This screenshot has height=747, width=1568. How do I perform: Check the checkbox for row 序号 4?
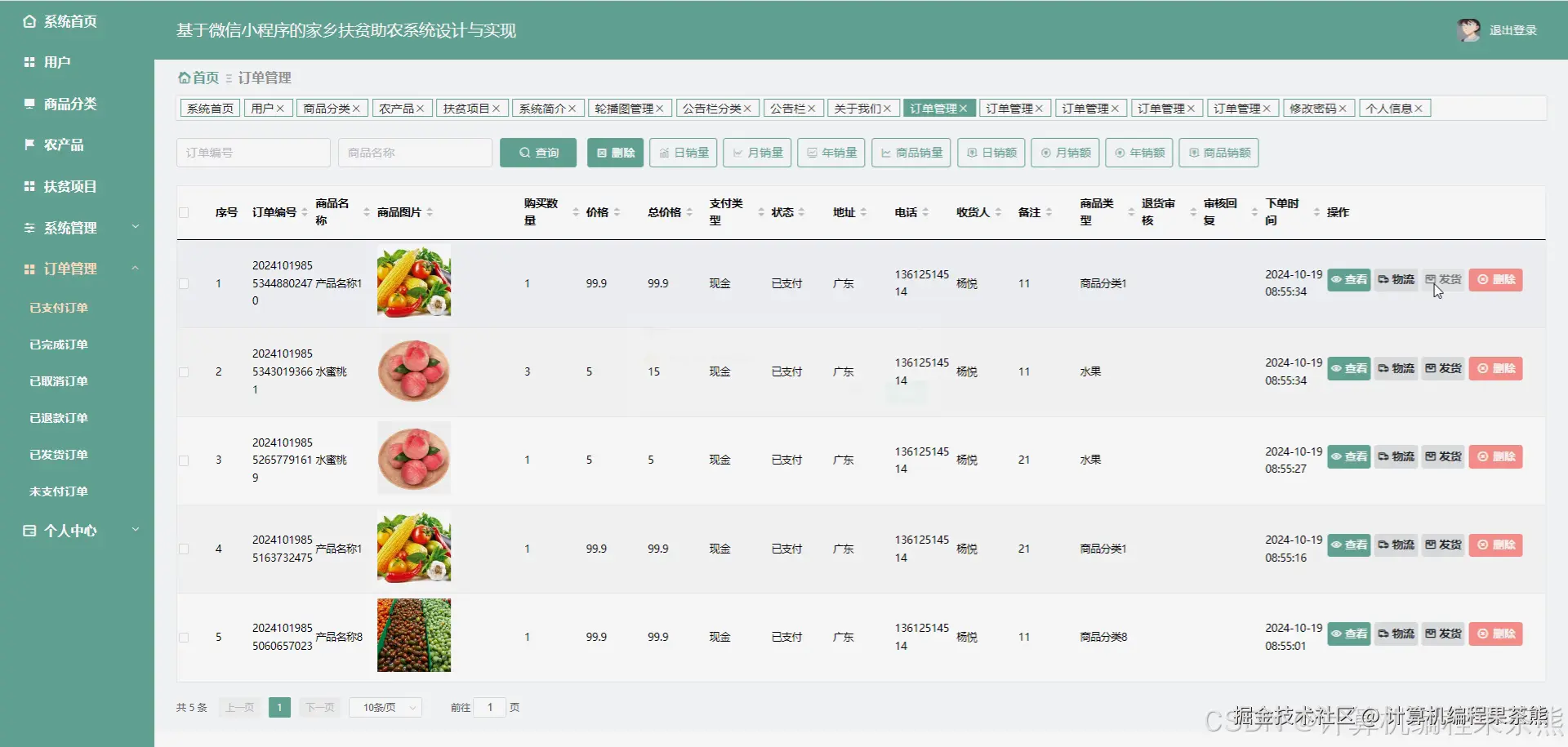[x=184, y=549]
